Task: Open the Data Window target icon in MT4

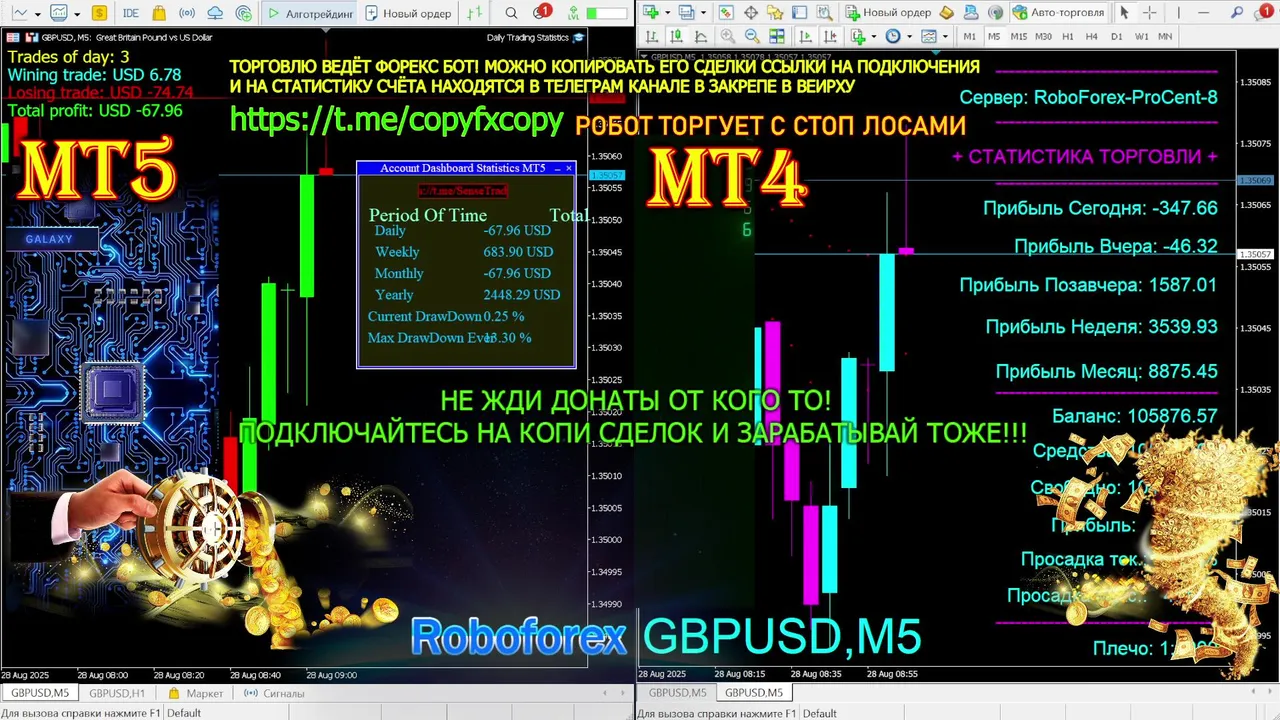Action: click(x=750, y=12)
